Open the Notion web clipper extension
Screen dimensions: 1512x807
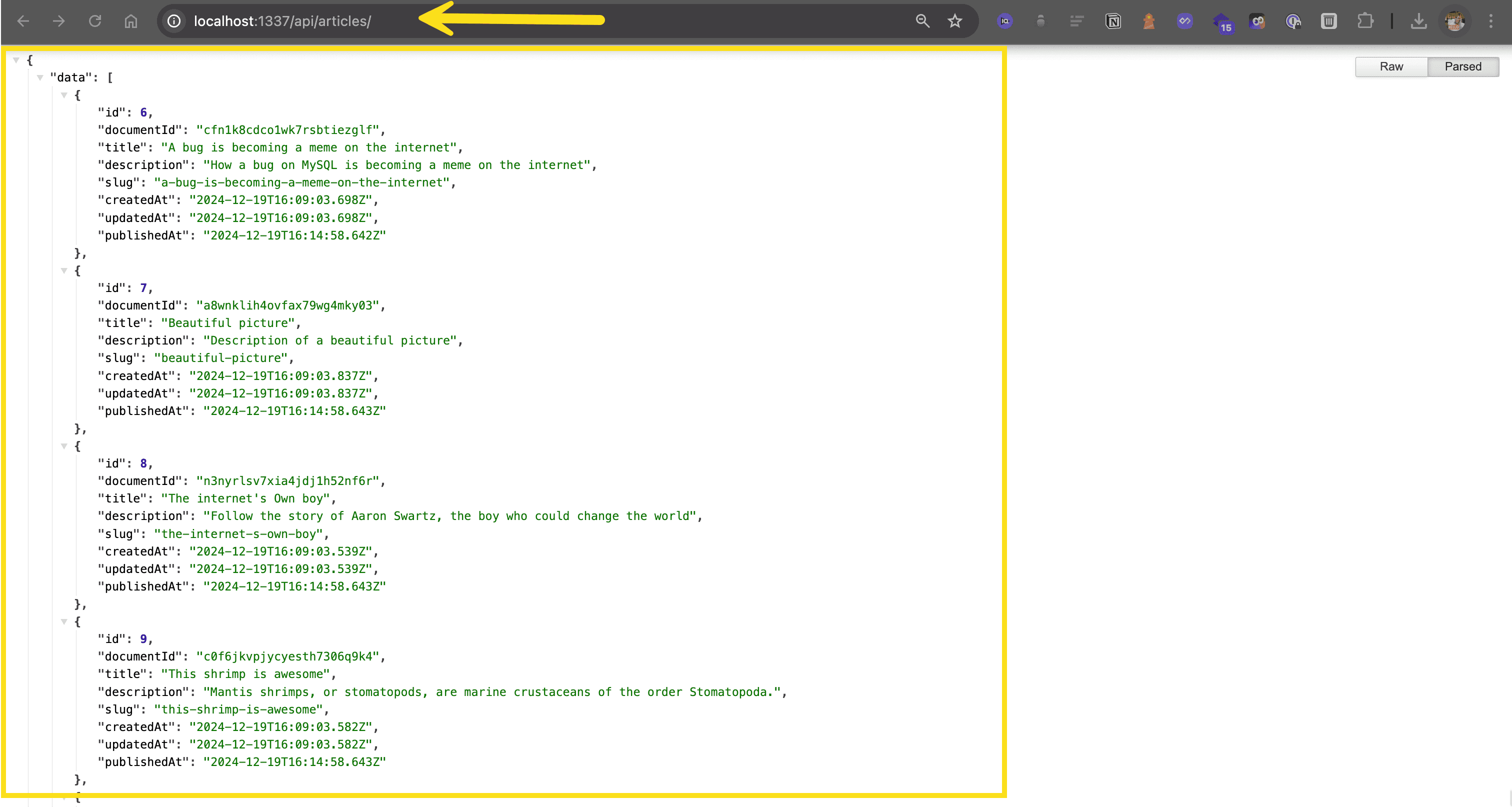[1113, 21]
